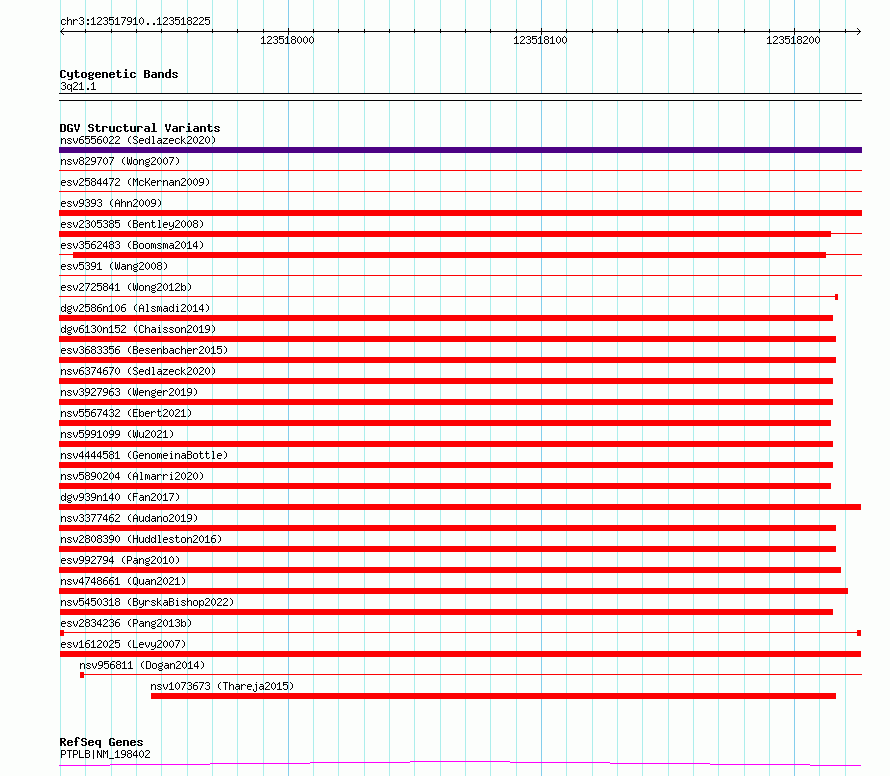Click the red bar under dgv939n140 (Fan2017)
This screenshot has width=890, height=776.
pyautogui.click(x=460, y=507)
